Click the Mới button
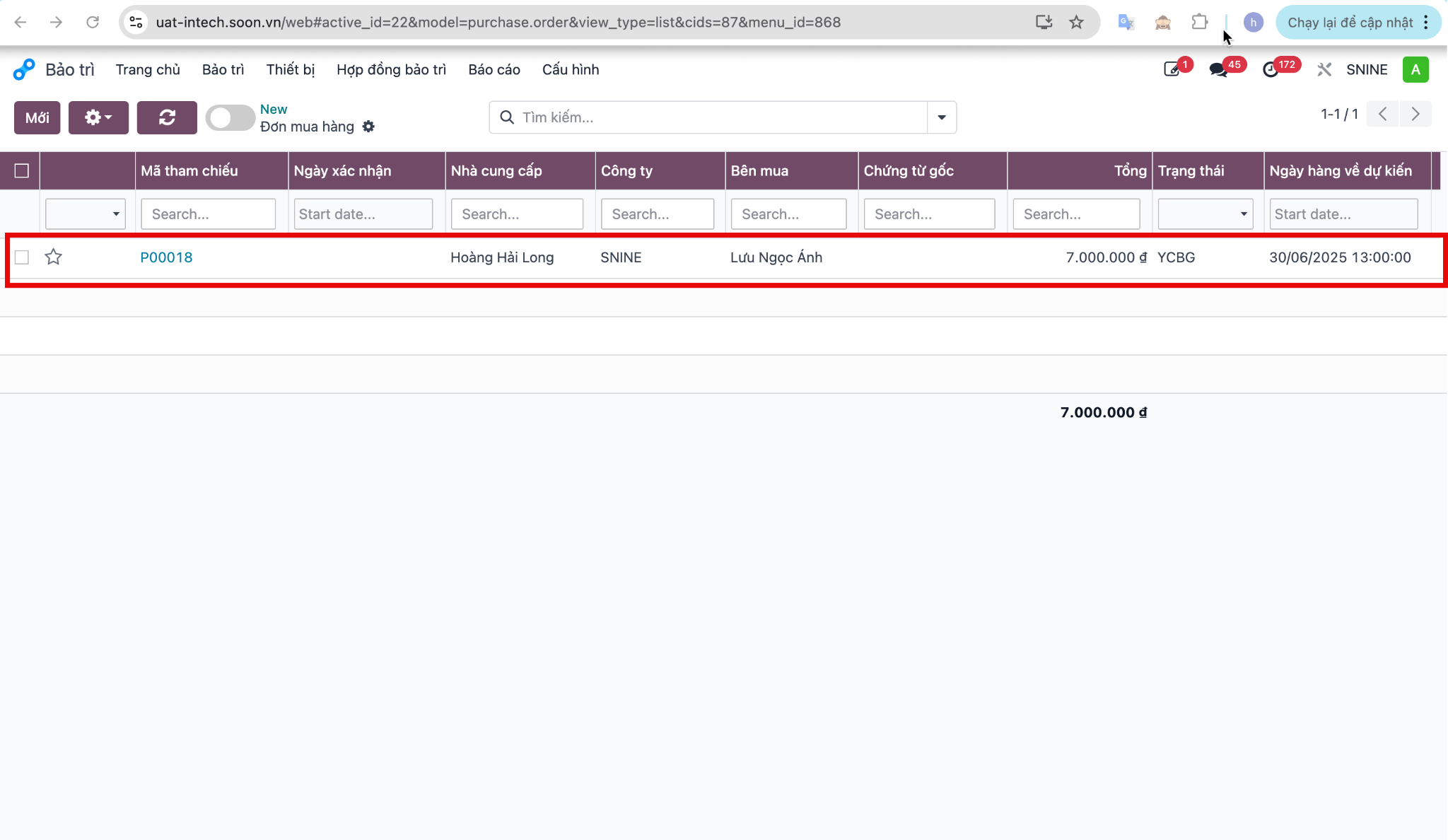This screenshot has height=840, width=1448. [37, 117]
